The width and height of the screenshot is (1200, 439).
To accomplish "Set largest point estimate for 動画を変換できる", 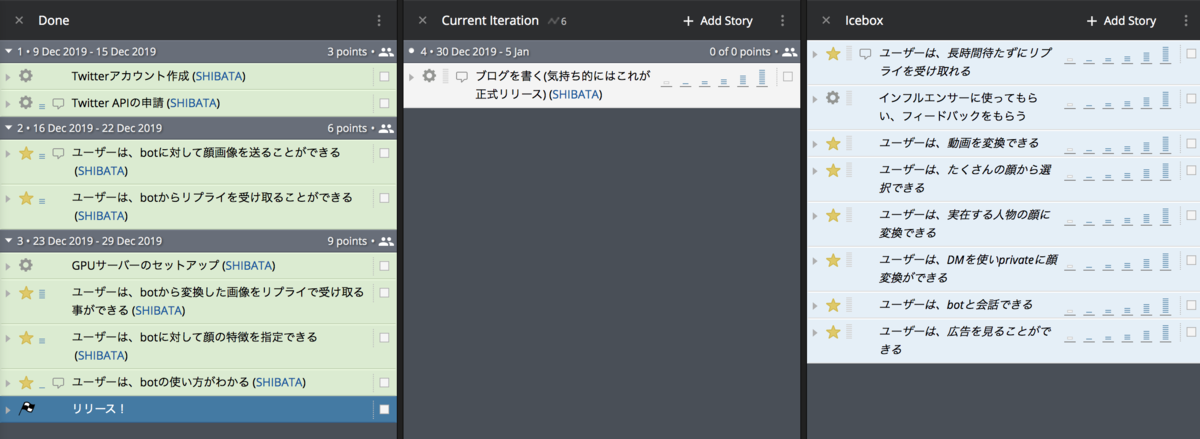I will pyautogui.click(x=1166, y=143).
